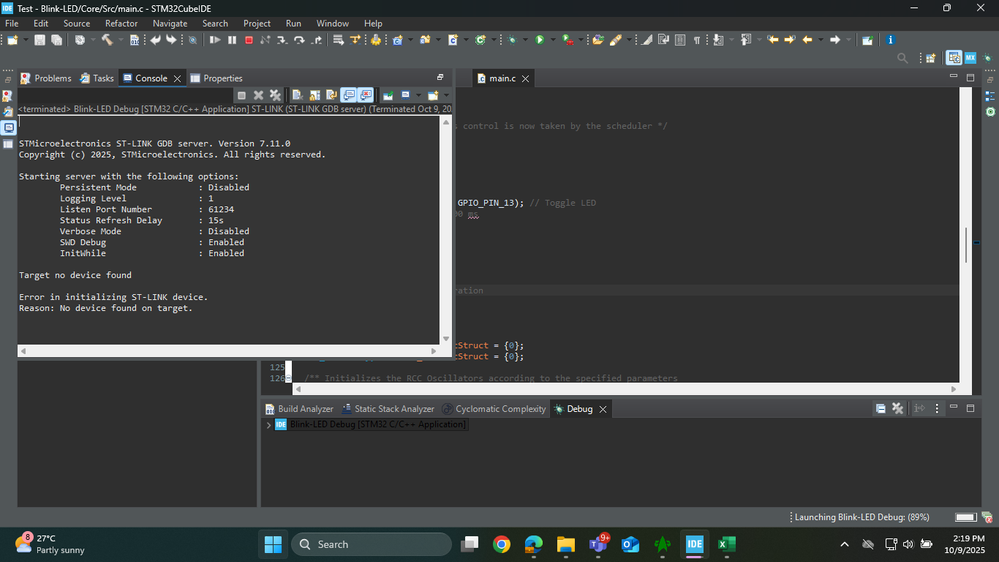
Task: Click the green Run button in toolbar
Action: 539,40
